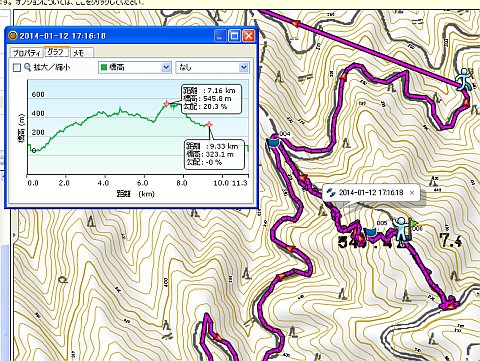Image resolution: width=480 pixels, height=361 pixels.
Task: Click the footprints icon in map popup
Action: 331,192
